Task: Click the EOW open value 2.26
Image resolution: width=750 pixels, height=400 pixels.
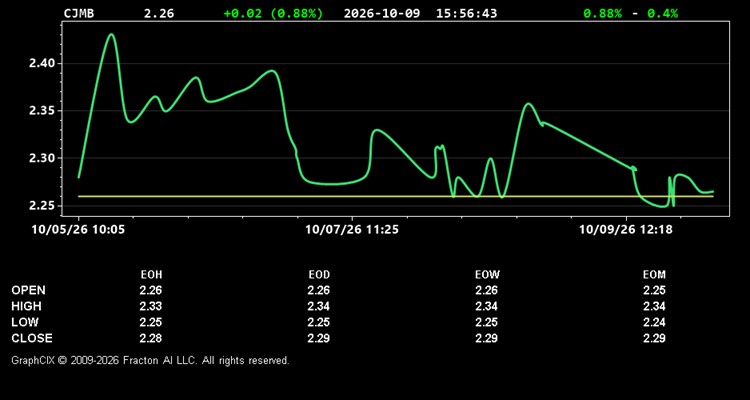Action: coord(486,290)
